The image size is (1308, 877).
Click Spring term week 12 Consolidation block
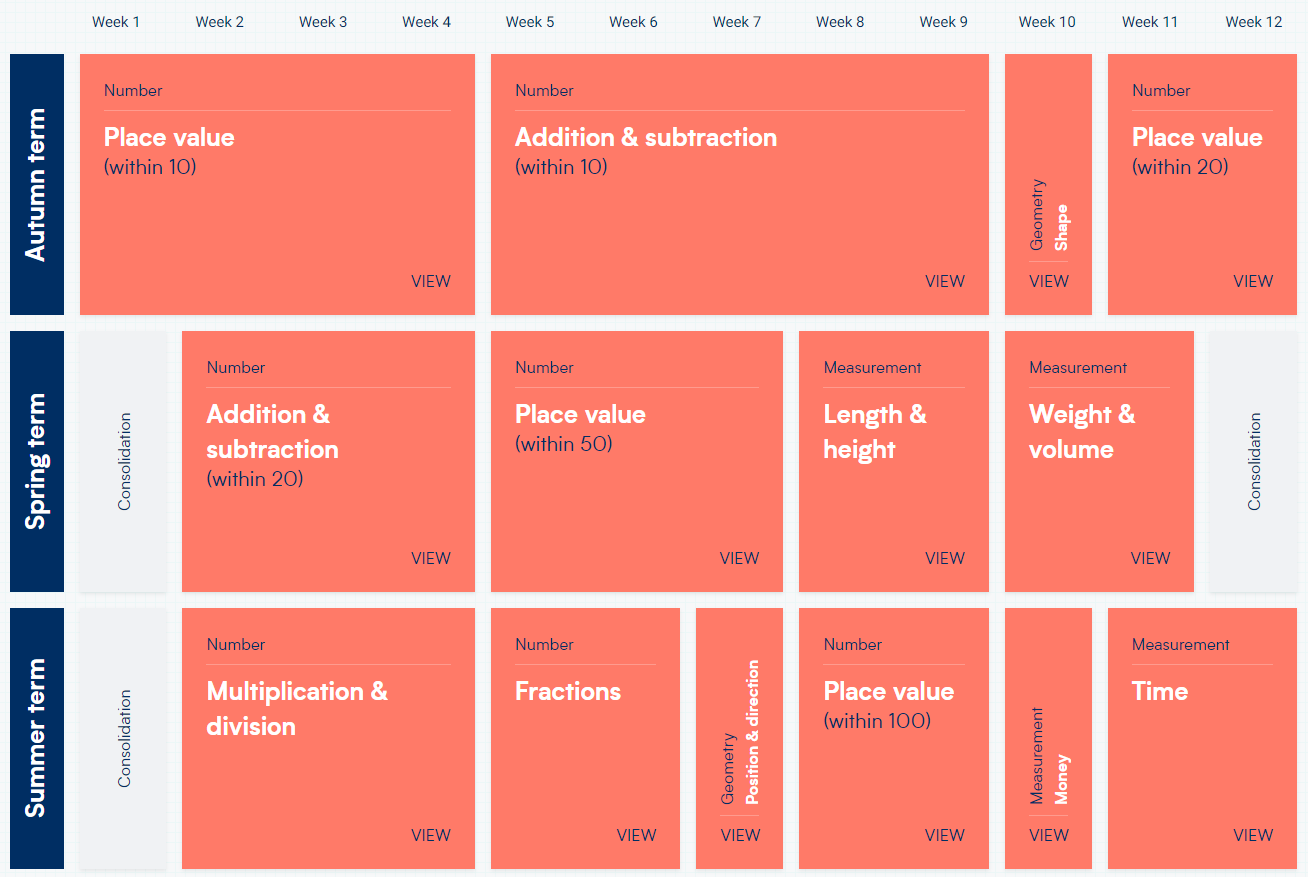click(1254, 461)
